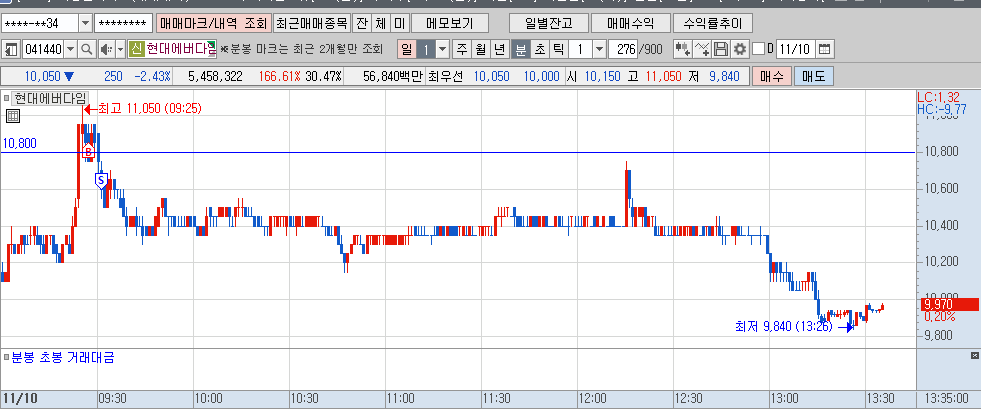Click the low price 9,840 in quote bar
Screen dimensions: 981x409
click(724, 76)
